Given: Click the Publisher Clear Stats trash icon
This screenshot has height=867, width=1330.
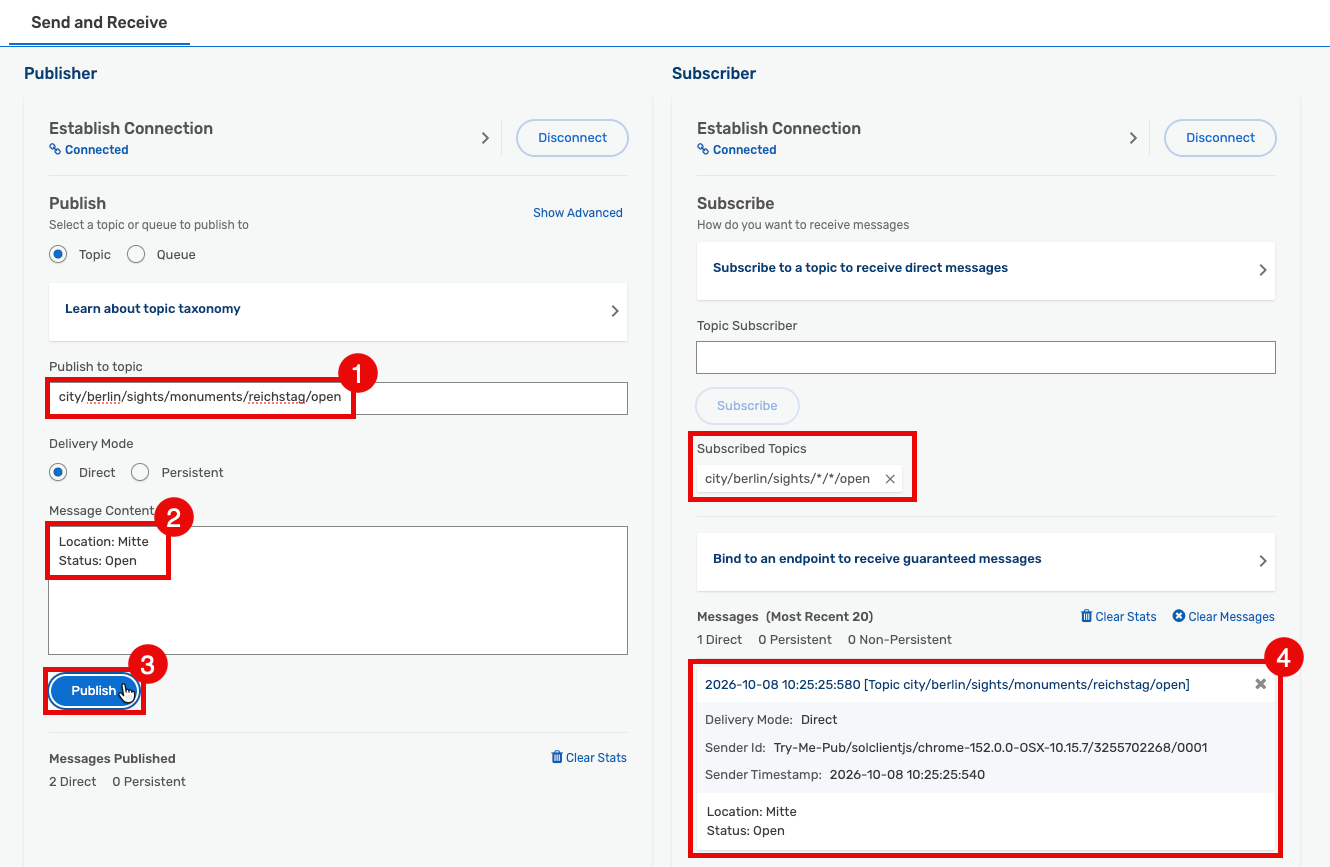Looking at the screenshot, I should 557,757.
